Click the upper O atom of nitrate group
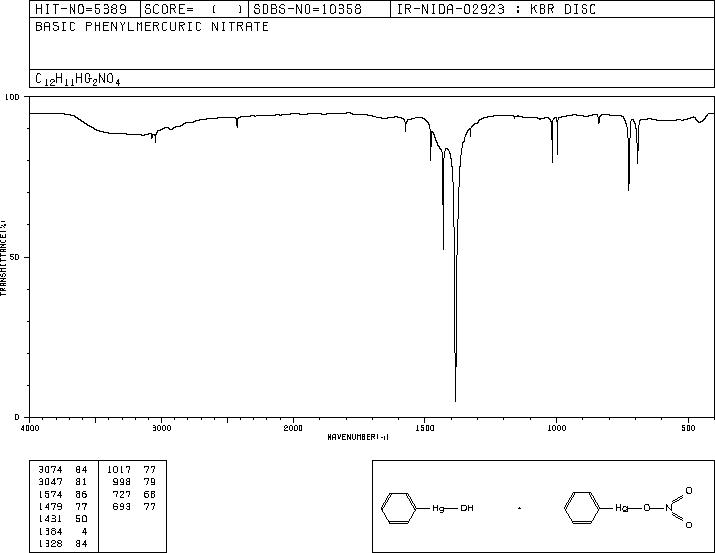The width and height of the screenshot is (715, 553). (x=689, y=491)
